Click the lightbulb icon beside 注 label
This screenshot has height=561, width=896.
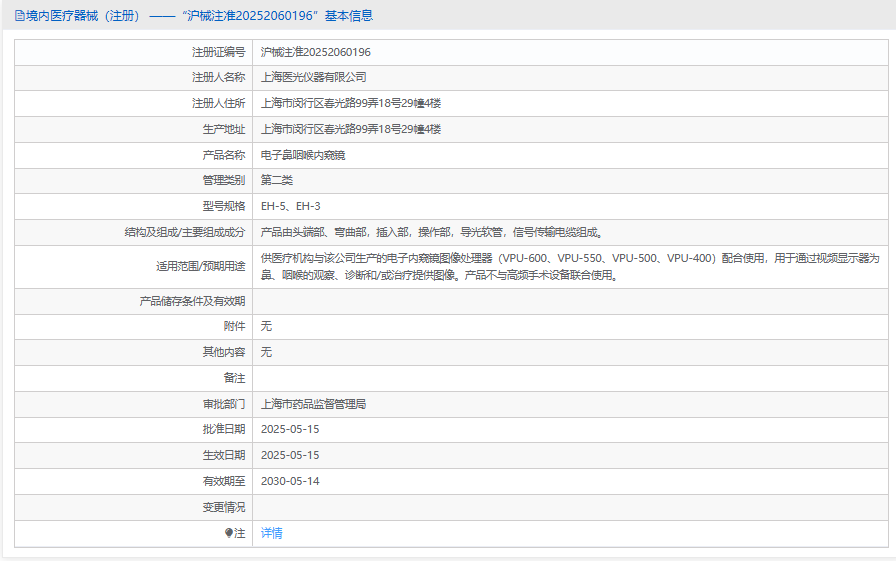[229, 533]
